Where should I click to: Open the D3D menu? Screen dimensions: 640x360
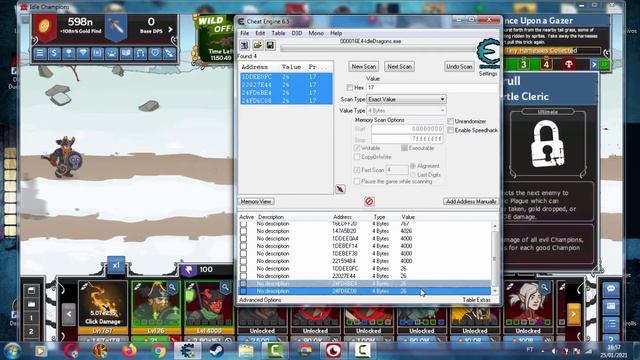click(x=297, y=33)
